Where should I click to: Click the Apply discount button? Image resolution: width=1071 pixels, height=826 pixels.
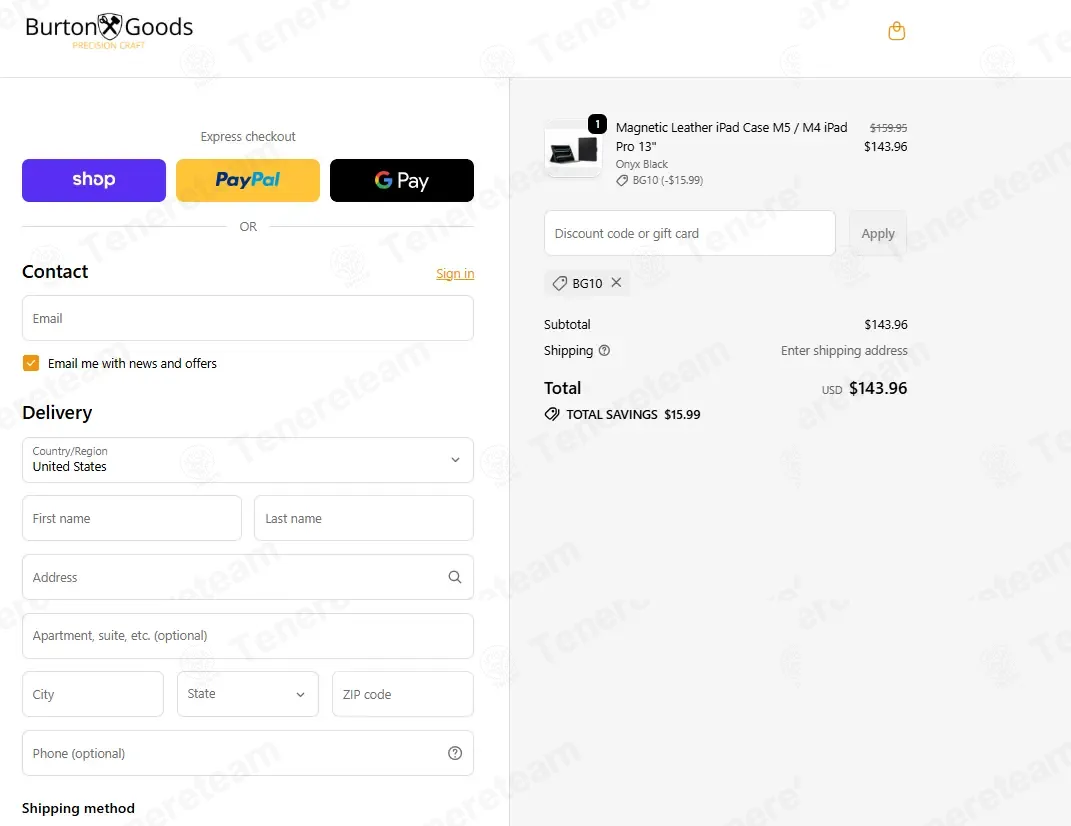click(878, 234)
